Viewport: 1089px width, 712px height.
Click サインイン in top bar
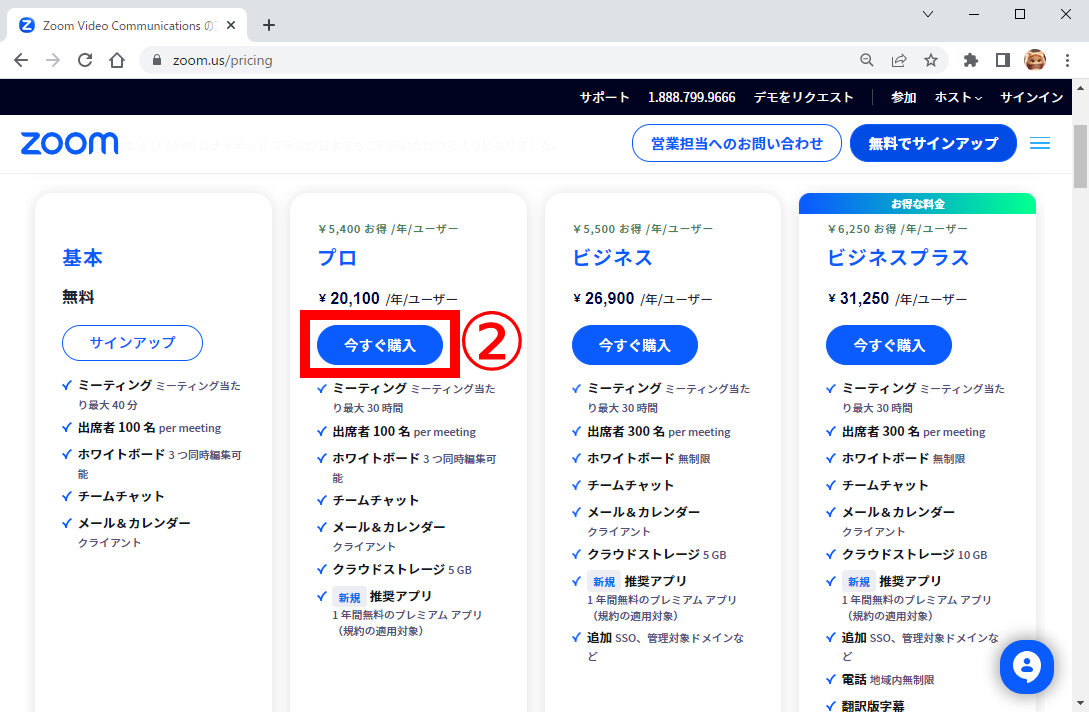(x=1031, y=97)
